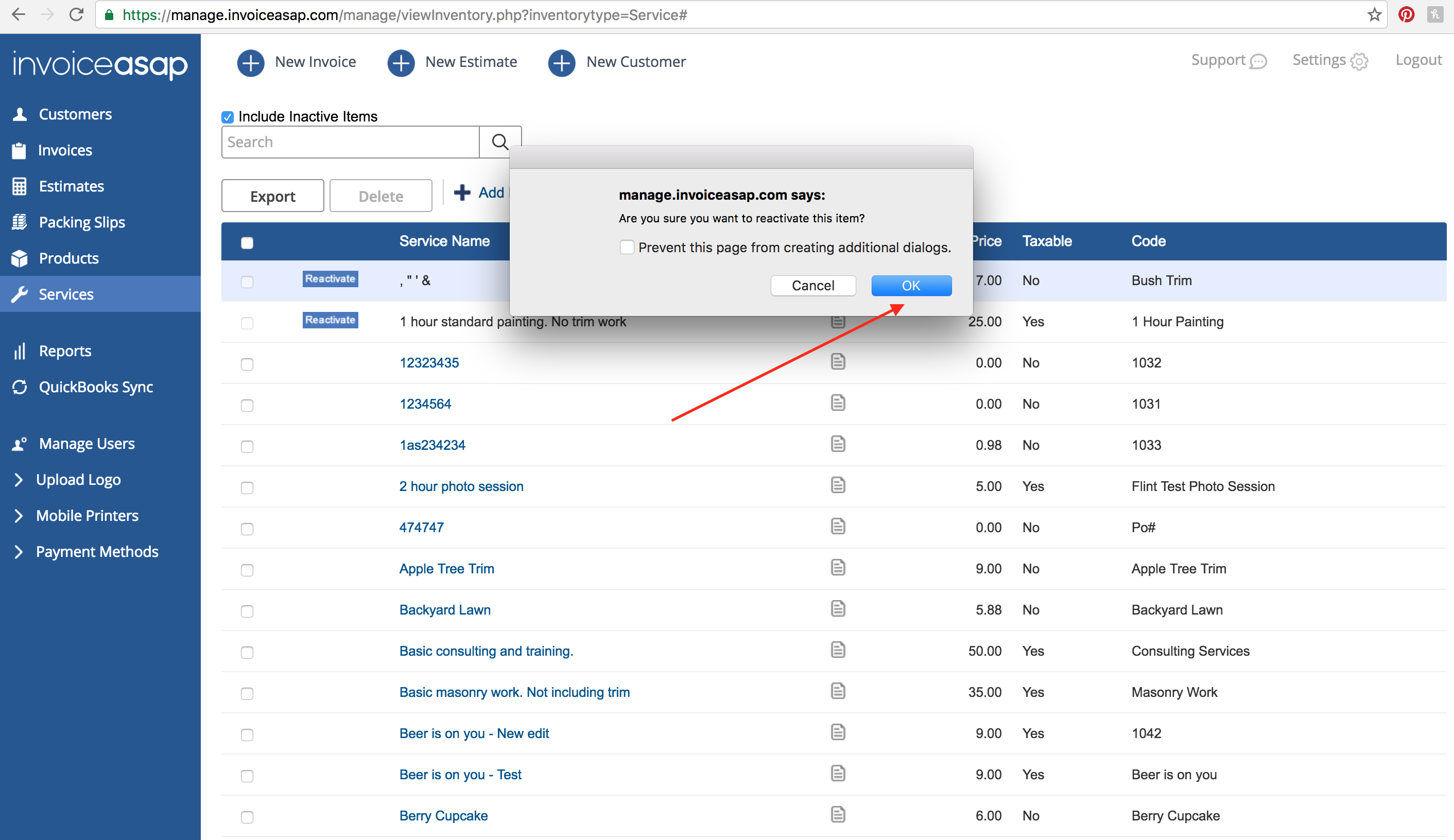Select checkbox for 2 hour photo session
This screenshot has height=840, width=1454.
[247, 488]
